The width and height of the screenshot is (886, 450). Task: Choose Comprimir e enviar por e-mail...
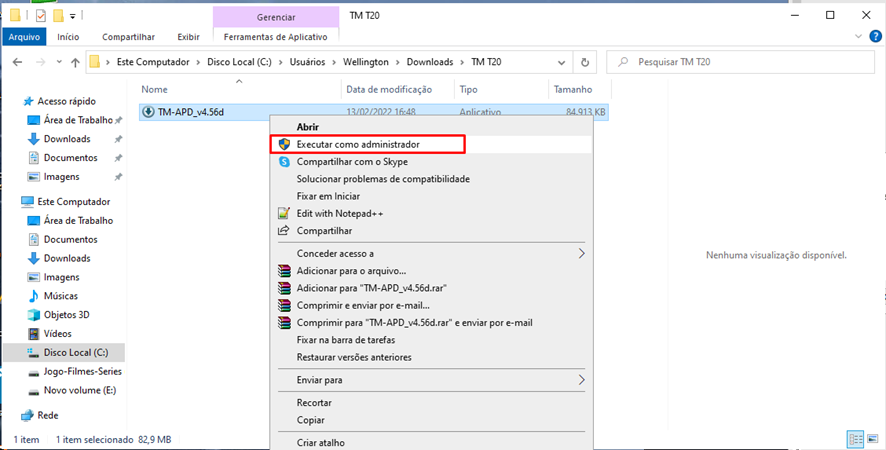tap(432, 305)
